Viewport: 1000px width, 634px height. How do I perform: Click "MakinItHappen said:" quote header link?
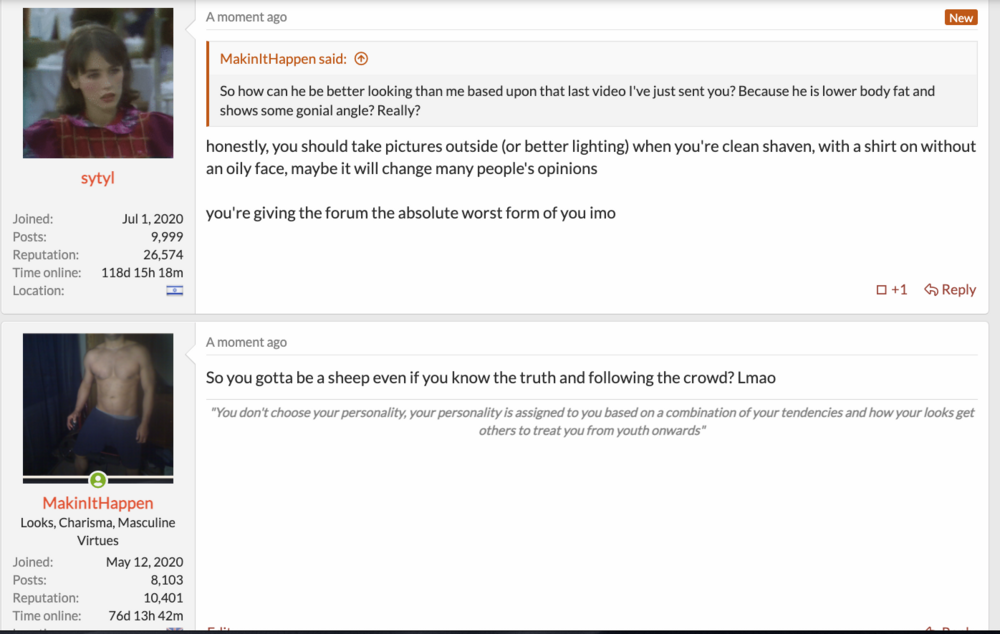pyautogui.click(x=283, y=59)
